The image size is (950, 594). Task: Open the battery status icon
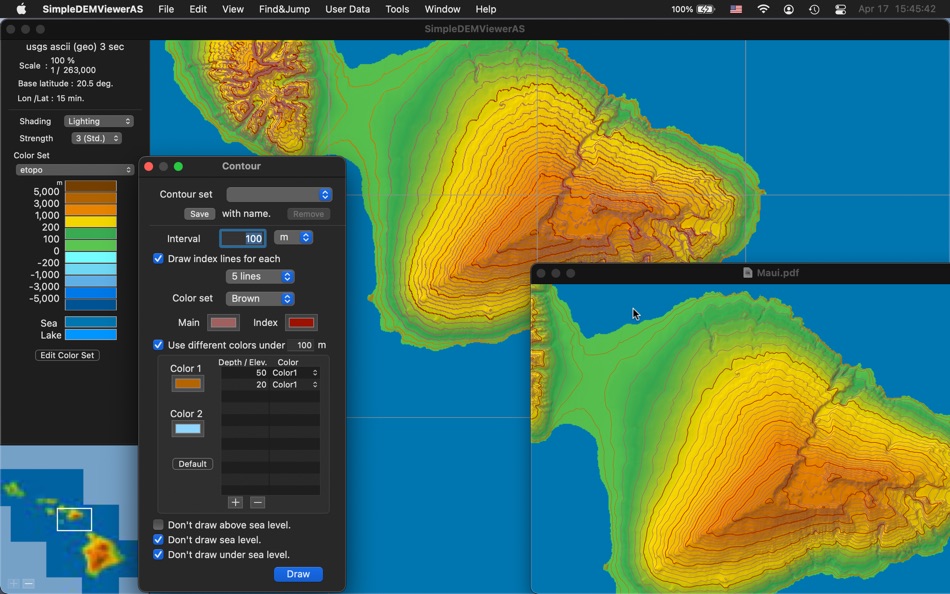[705, 9]
